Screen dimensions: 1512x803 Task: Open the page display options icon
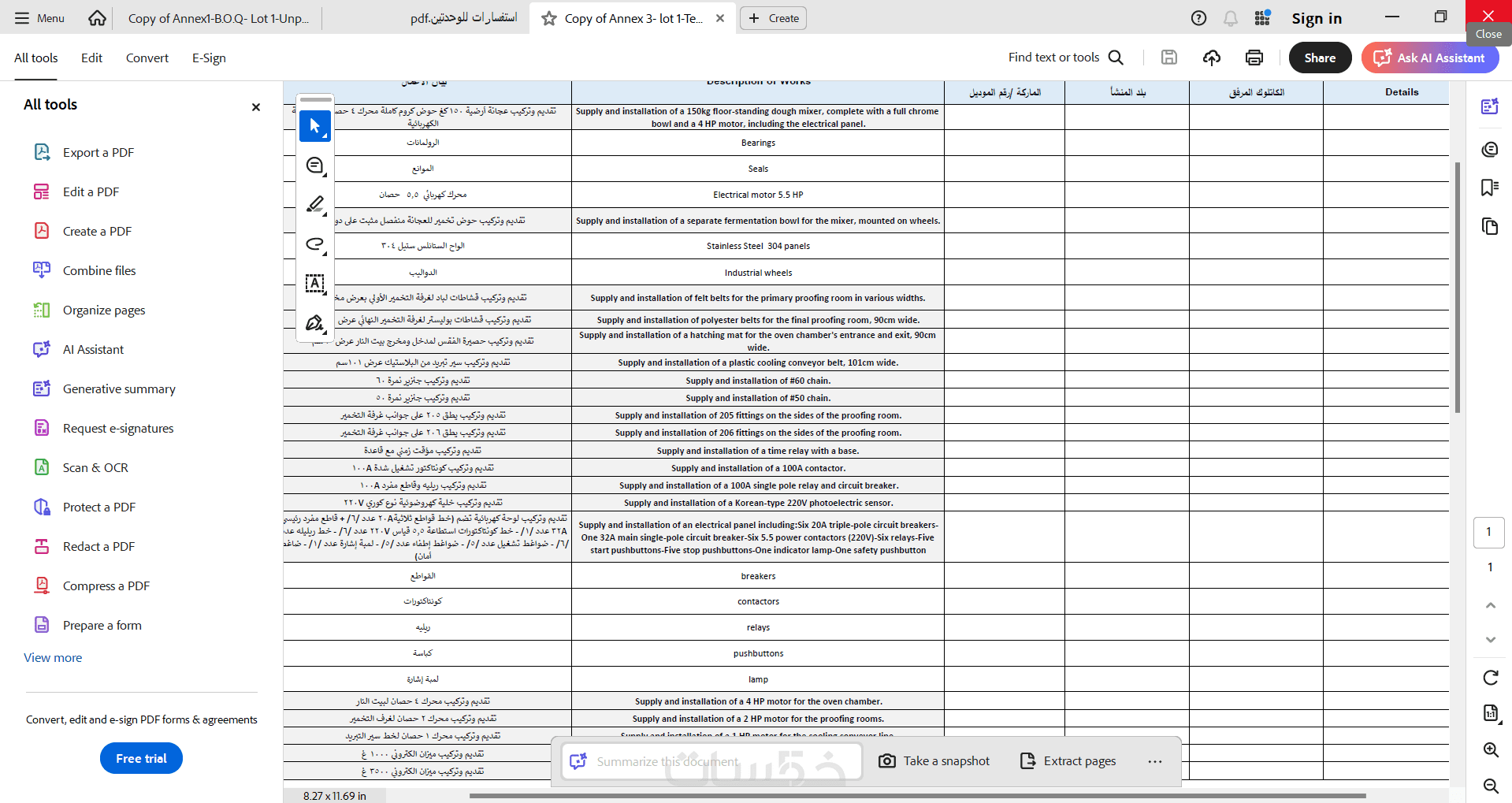1491,714
